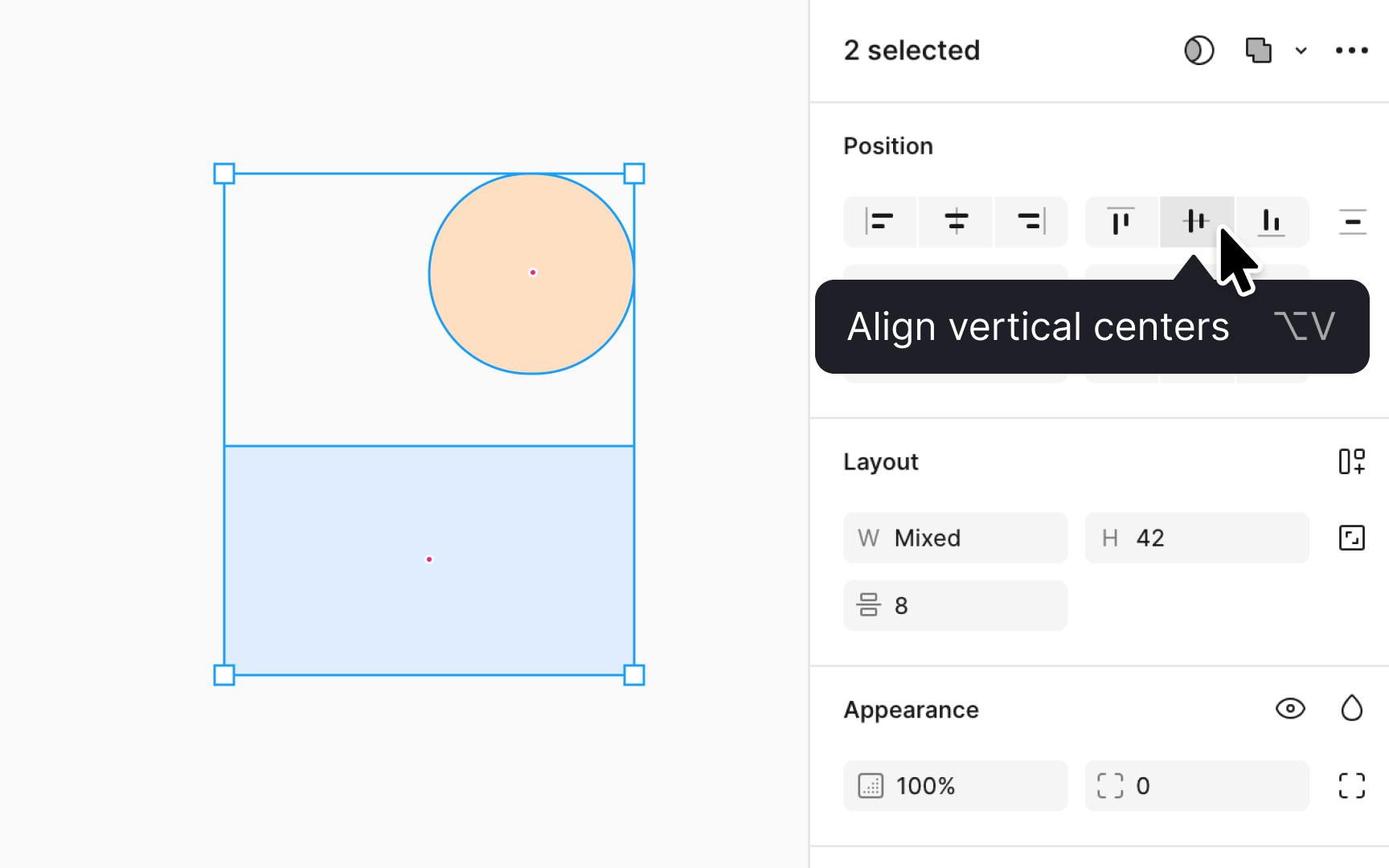Select the align bottom edges icon
Screen dimensions: 1389x868
point(1272,222)
